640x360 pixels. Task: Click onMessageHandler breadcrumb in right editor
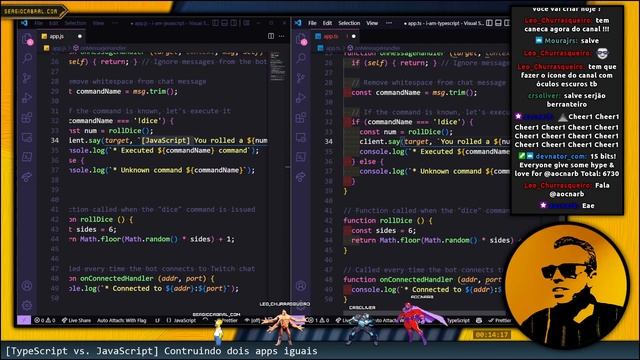[374, 48]
